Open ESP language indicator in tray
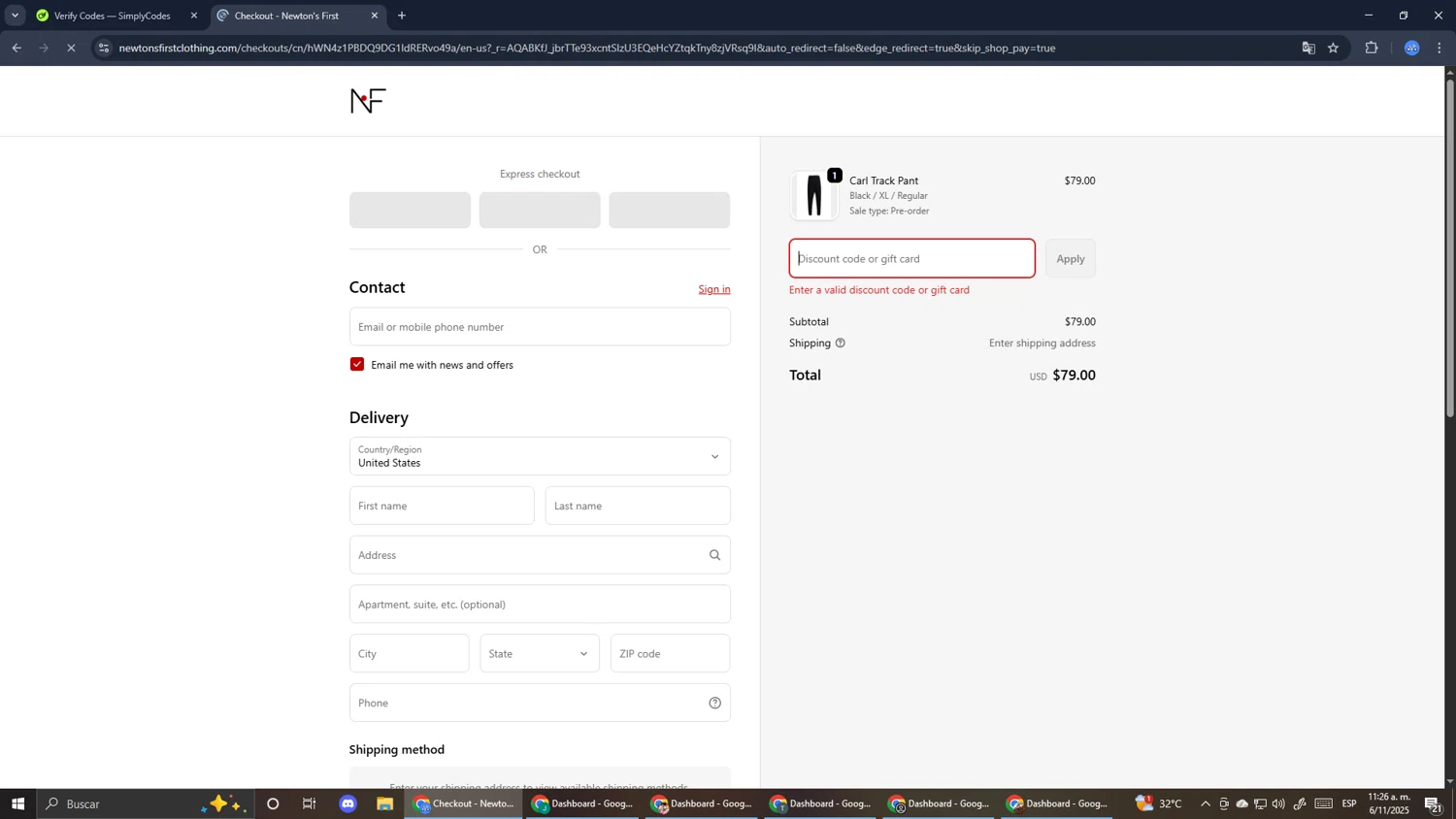This screenshot has height=819, width=1456. coord(1349,804)
